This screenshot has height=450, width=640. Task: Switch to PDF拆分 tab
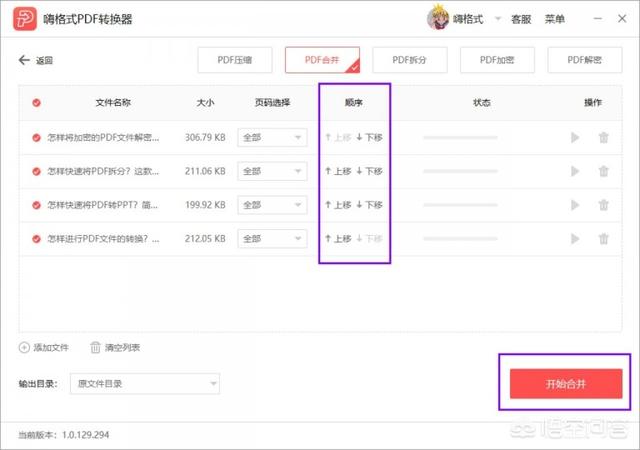(410, 60)
